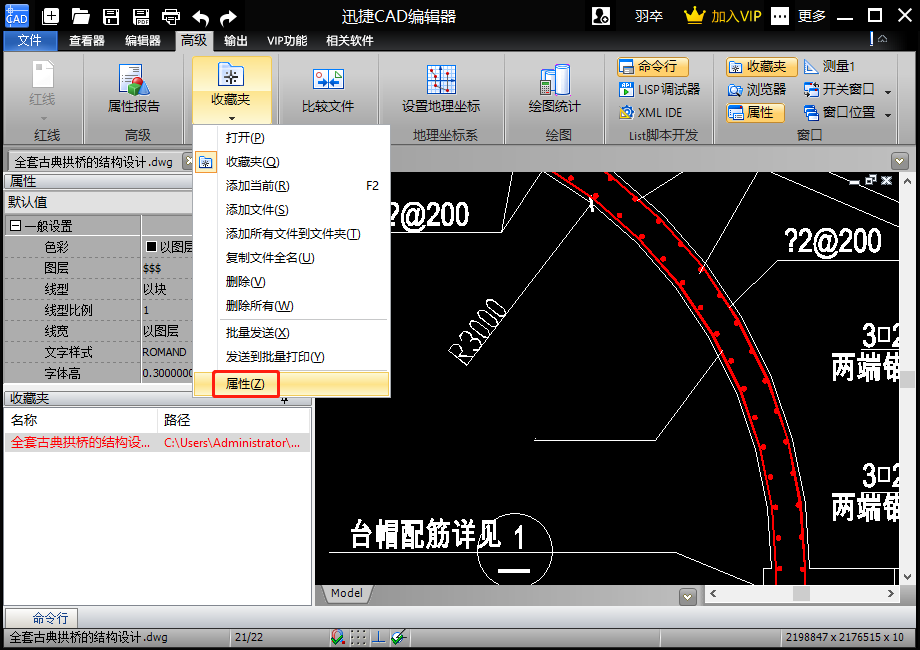Click the 色彩 black color swatch
This screenshot has width=920, height=650.
click(151, 246)
